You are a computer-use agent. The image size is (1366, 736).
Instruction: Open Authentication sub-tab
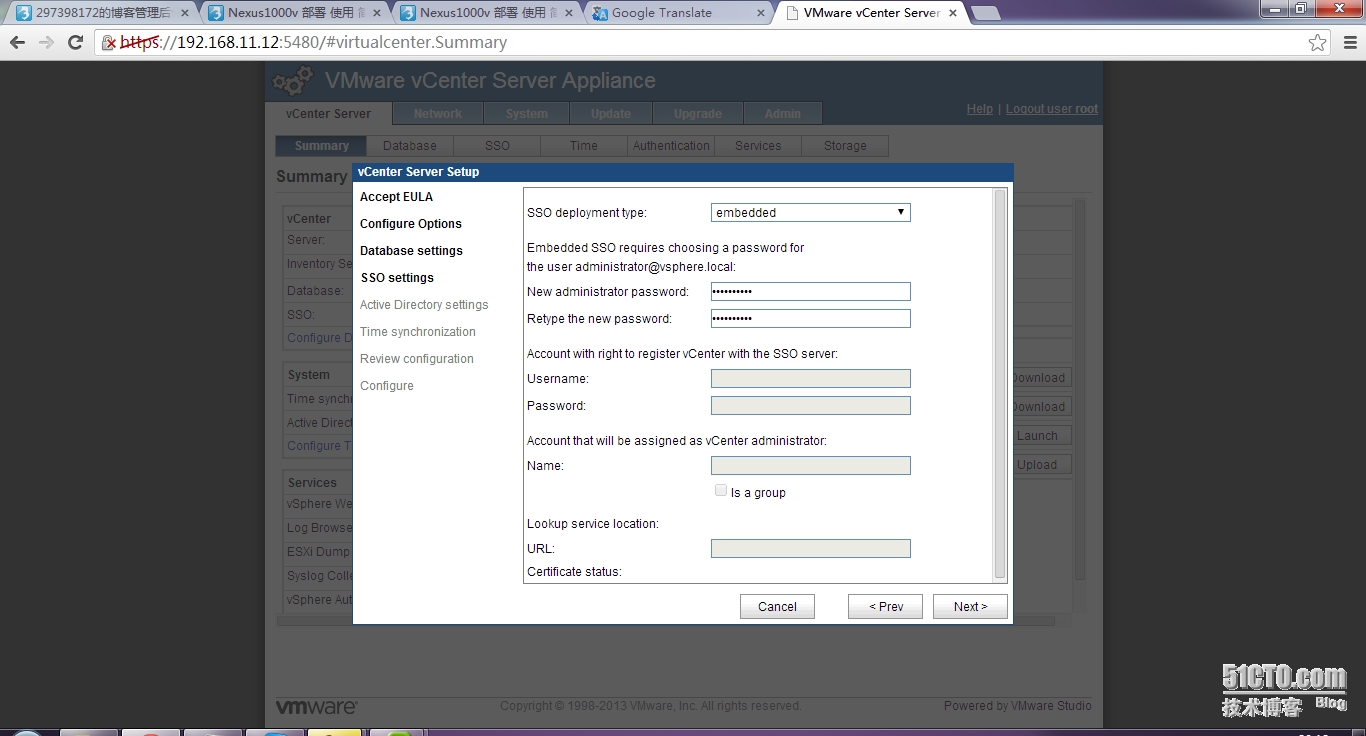[x=671, y=146]
